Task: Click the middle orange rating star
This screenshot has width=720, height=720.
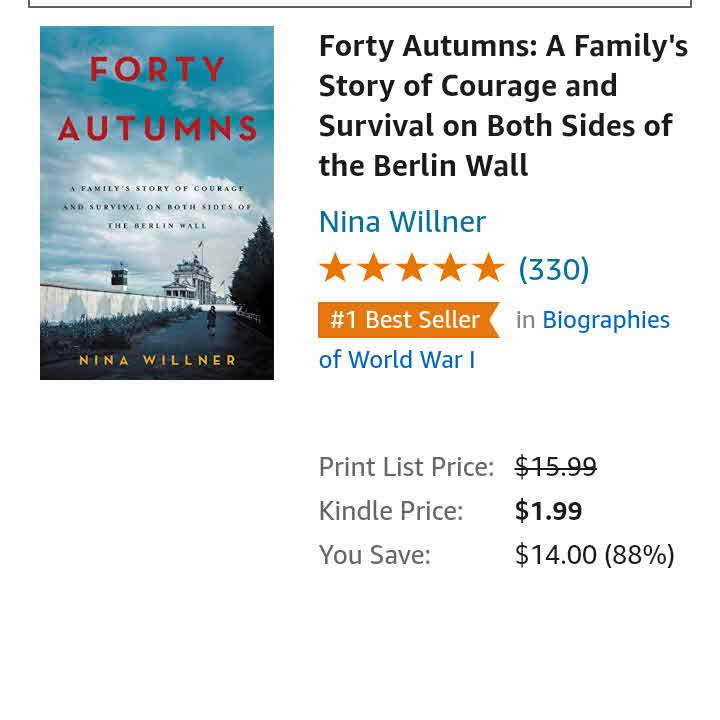Action: pyautogui.click(x=411, y=268)
